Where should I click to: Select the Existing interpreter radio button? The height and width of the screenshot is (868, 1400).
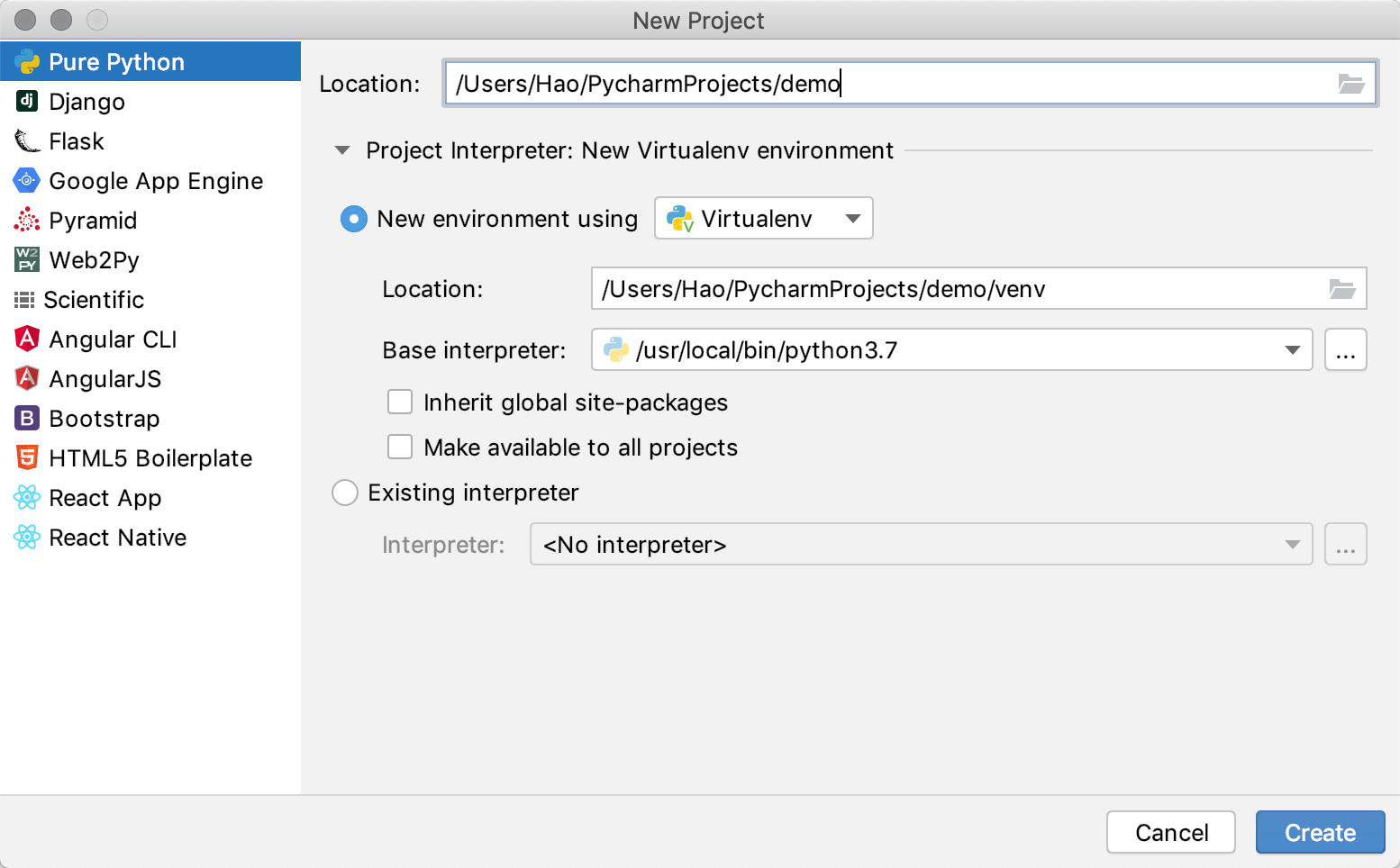pyautogui.click(x=345, y=493)
